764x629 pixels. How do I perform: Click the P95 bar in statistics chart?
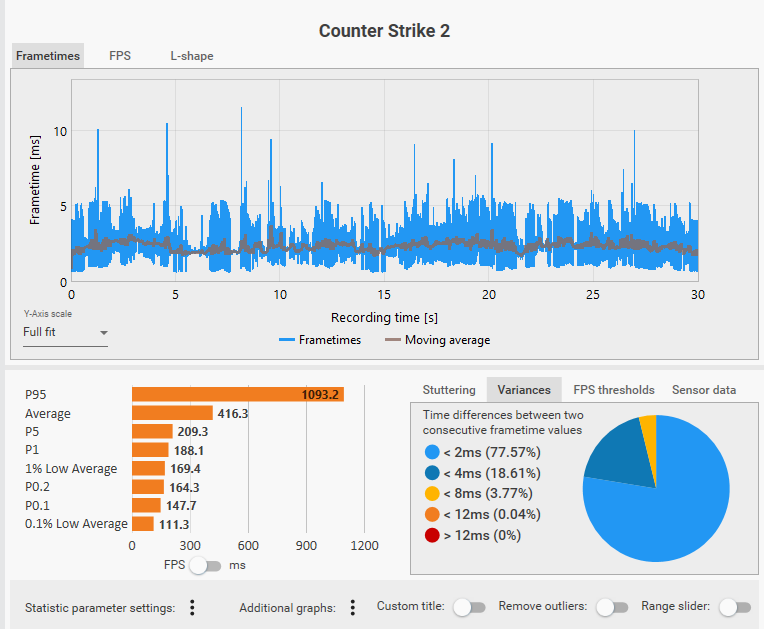click(238, 394)
